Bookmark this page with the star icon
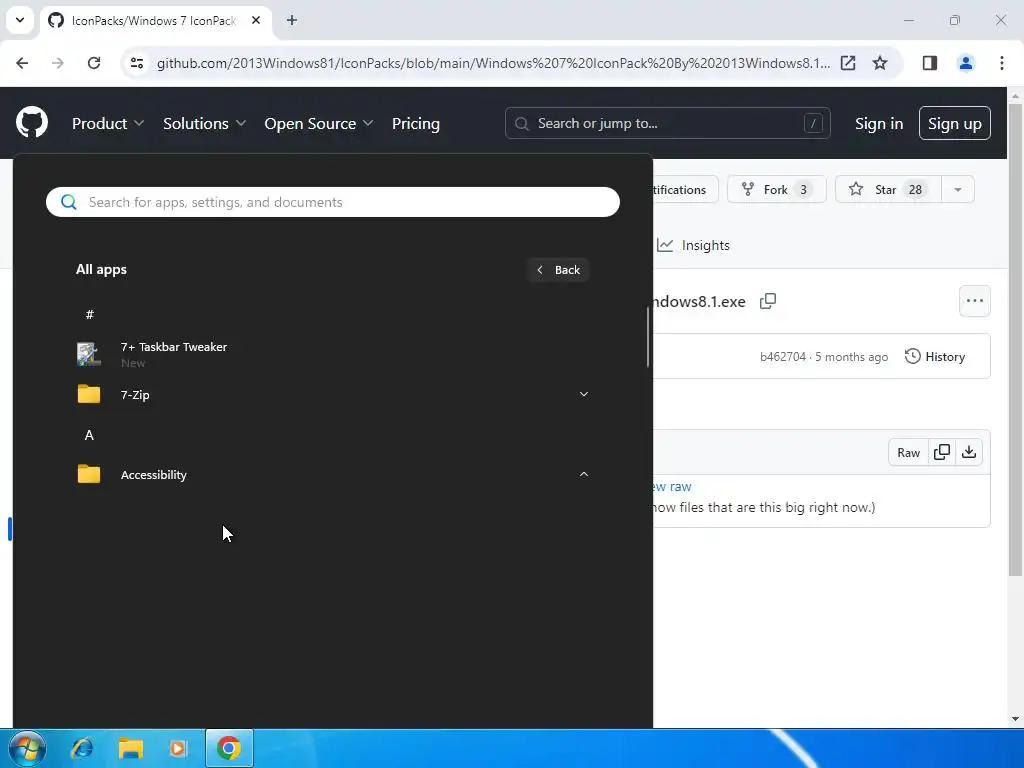This screenshot has height=768, width=1024. 880,63
